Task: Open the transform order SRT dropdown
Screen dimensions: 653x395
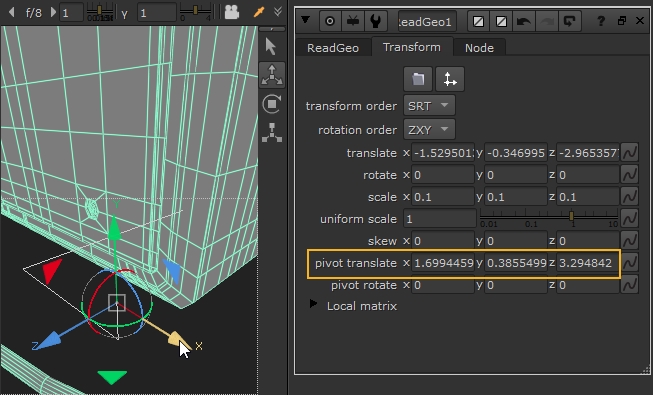Action: 429,106
